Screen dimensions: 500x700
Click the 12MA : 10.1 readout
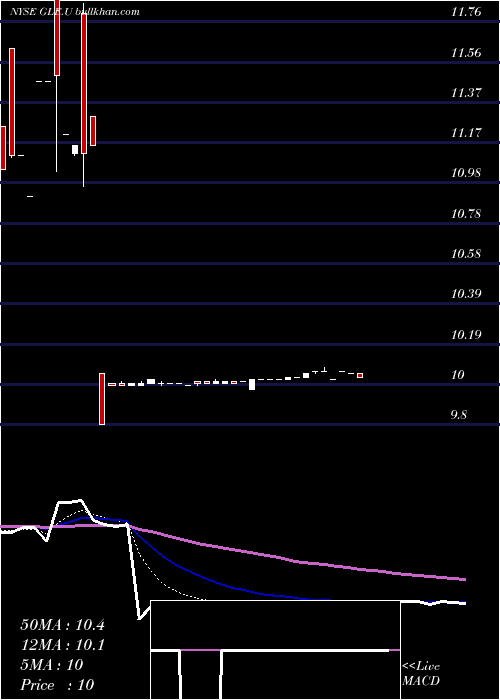click(62, 645)
